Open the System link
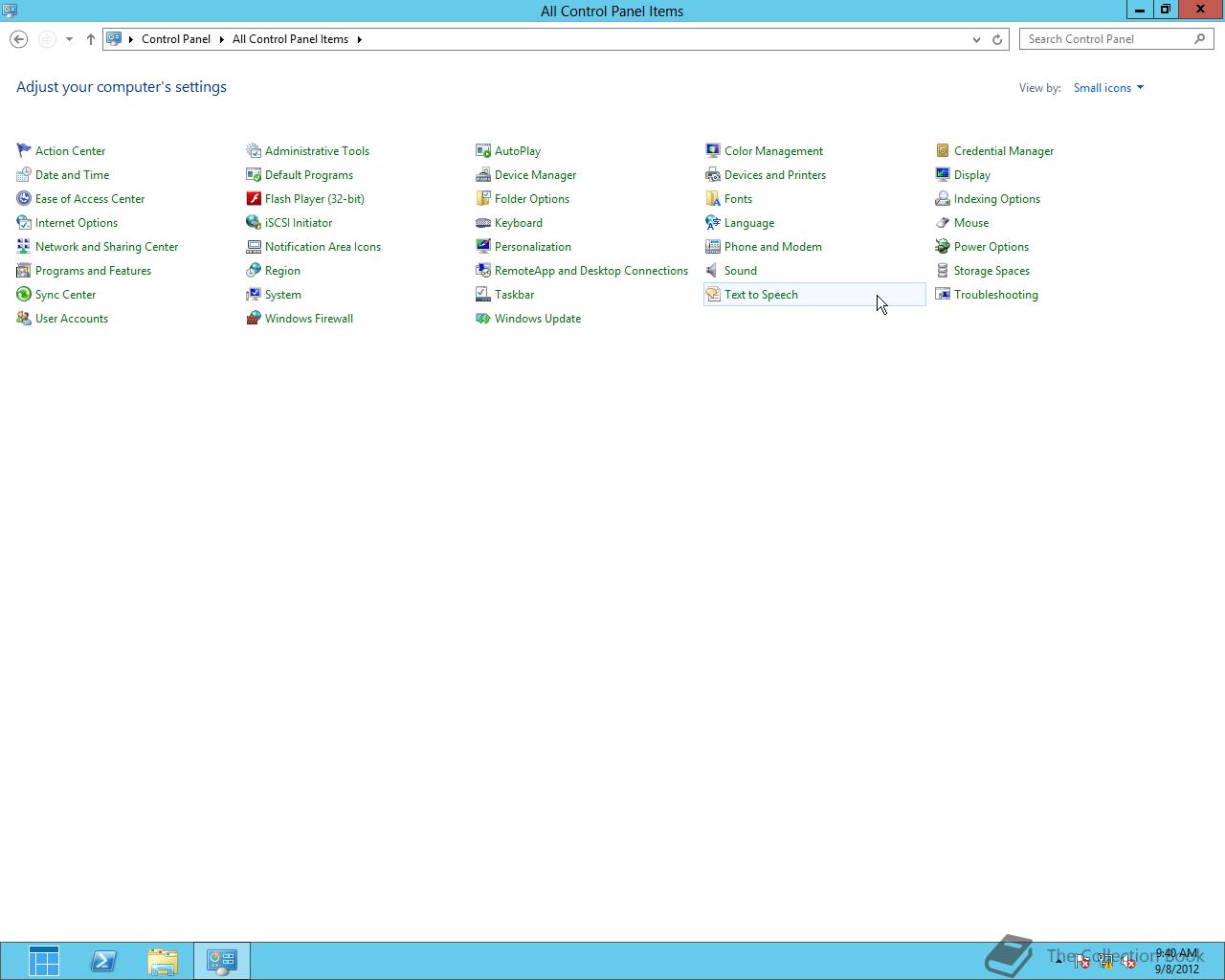The image size is (1225, 980). point(283,295)
